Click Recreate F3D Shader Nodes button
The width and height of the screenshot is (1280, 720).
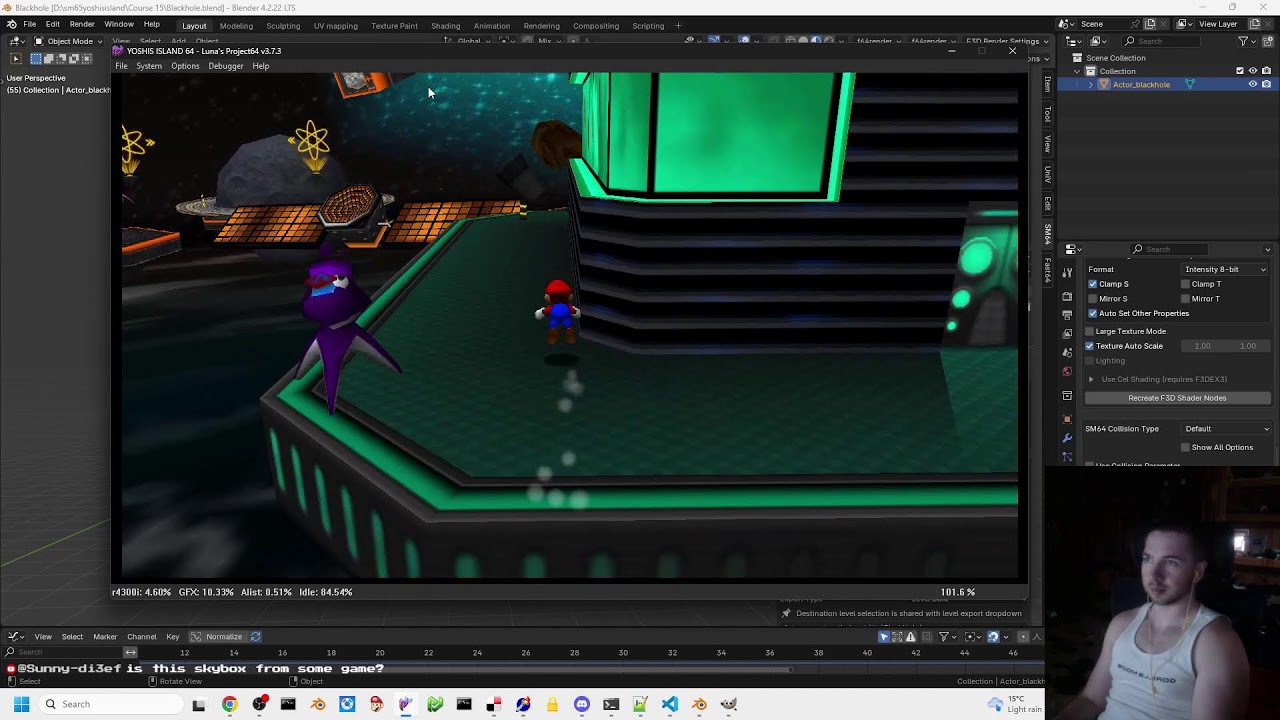pyautogui.click(x=1177, y=398)
